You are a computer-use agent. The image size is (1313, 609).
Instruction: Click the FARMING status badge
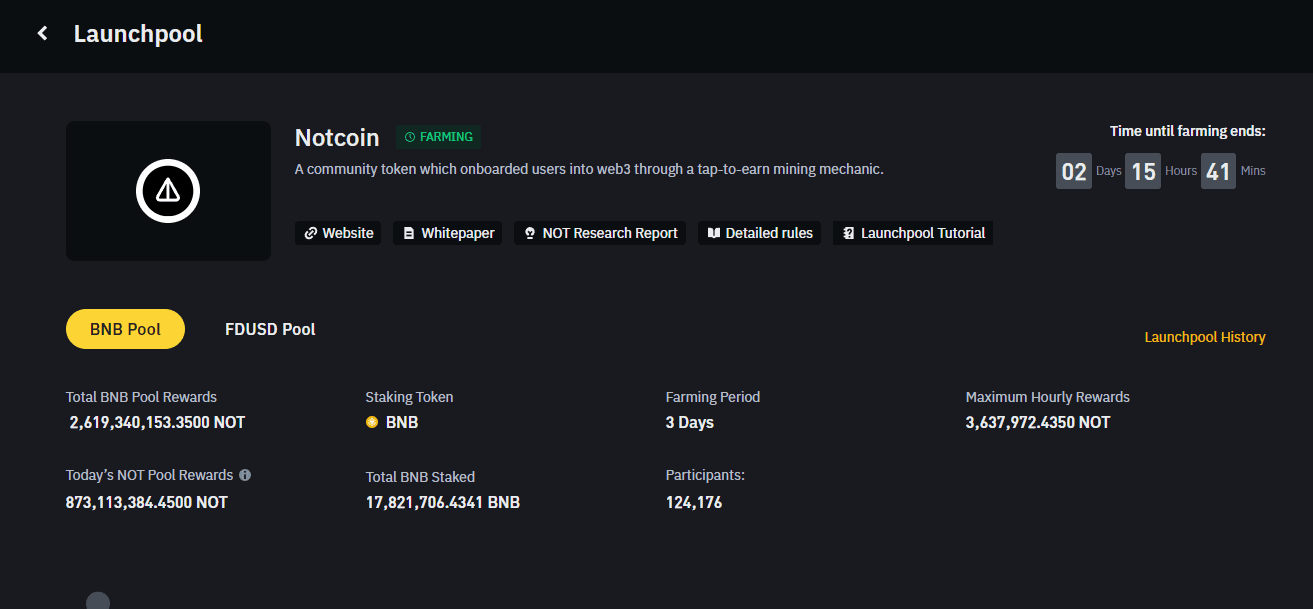click(x=438, y=137)
